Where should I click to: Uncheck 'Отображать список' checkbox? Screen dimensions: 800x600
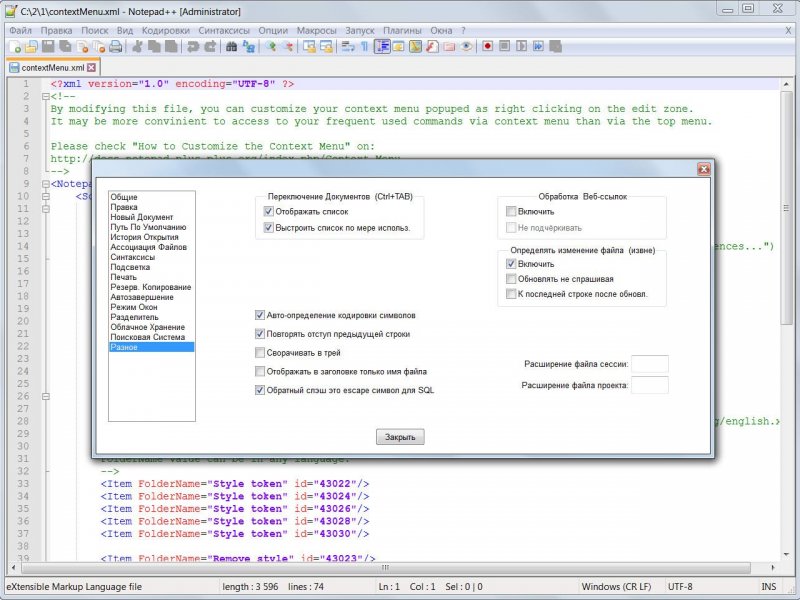click(x=268, y=211)
